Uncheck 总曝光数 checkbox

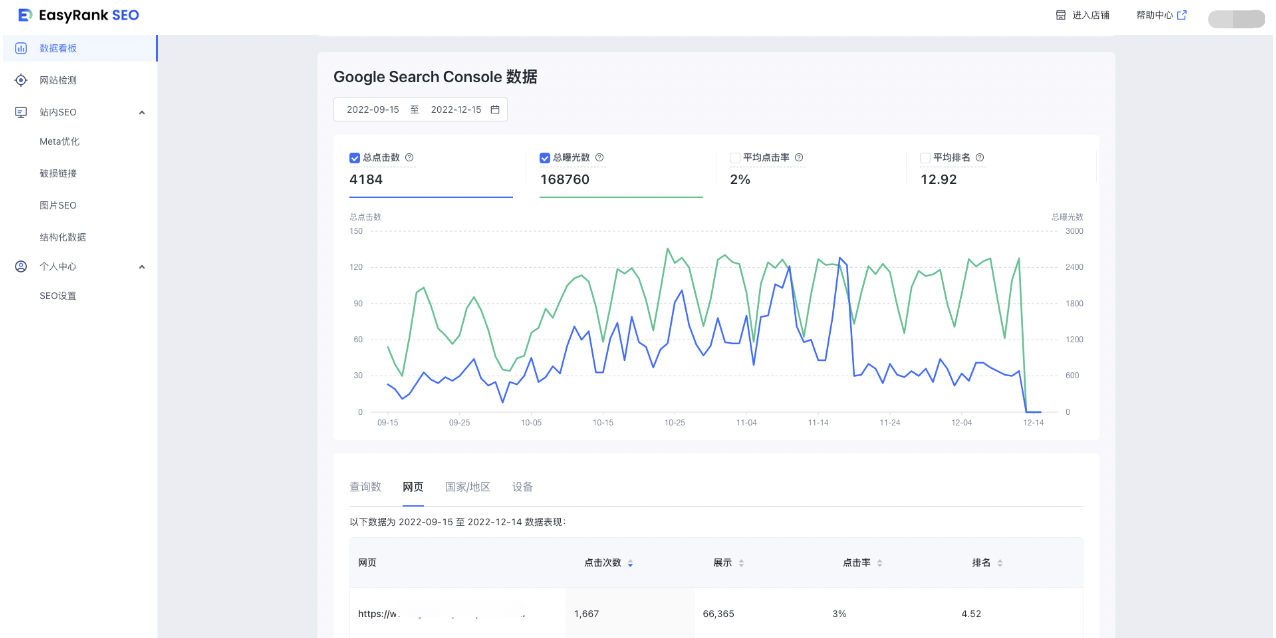click(545, 157)
